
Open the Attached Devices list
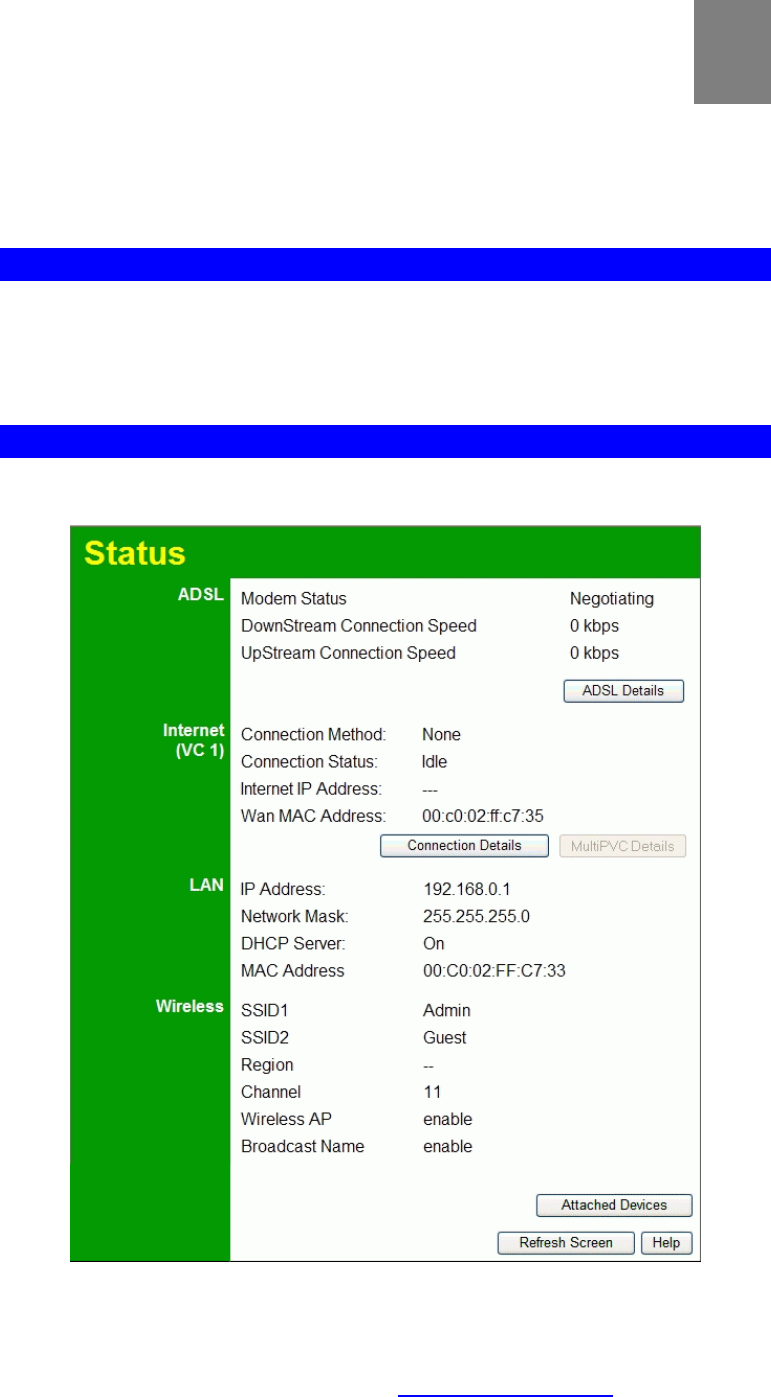point(614,1205)
